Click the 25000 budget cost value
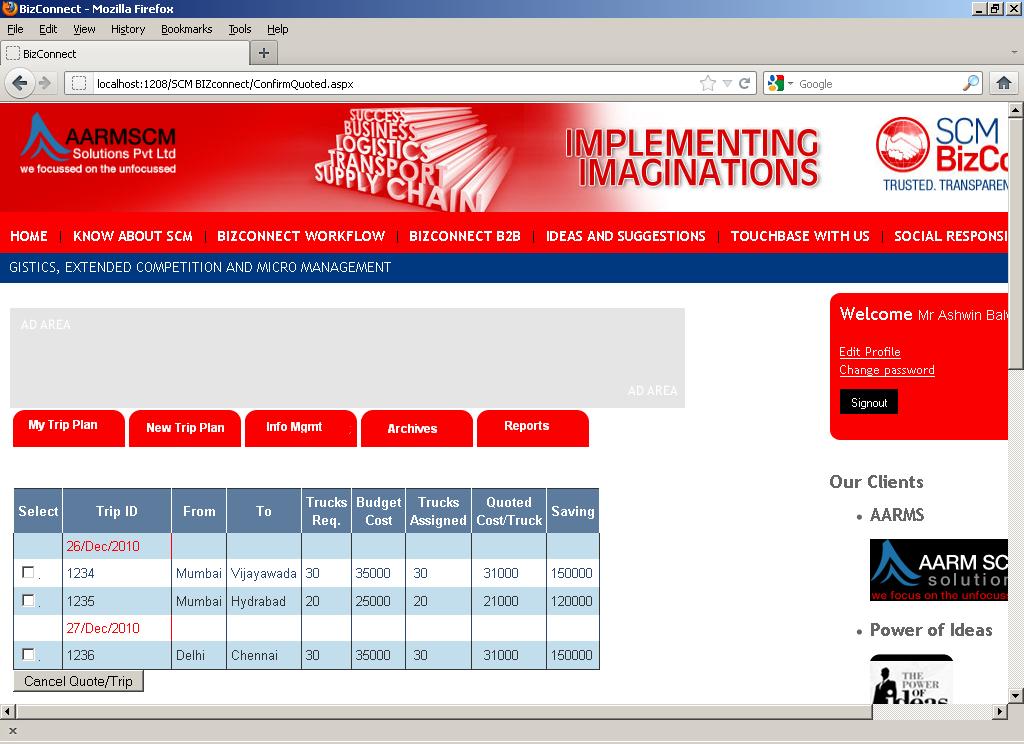1024x744 pixels. pyautogui.click(x=373, y=601)
